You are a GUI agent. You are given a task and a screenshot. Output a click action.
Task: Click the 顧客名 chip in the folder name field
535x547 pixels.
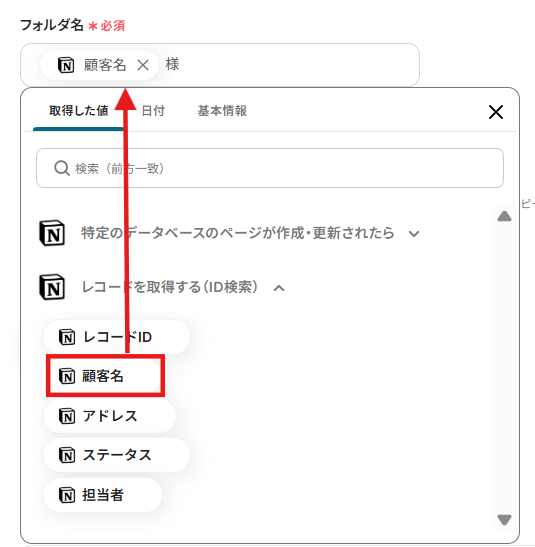pos(99,65)
